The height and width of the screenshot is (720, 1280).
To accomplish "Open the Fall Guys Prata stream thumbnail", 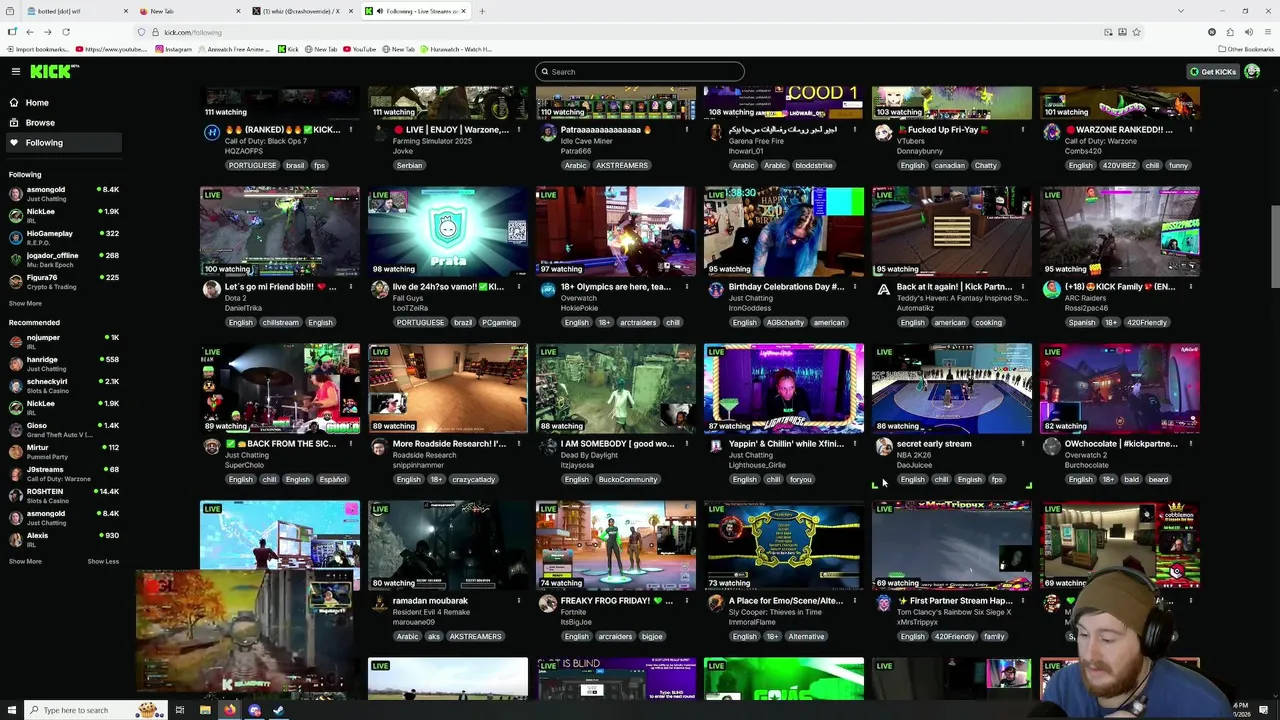I will pos(448,231).
